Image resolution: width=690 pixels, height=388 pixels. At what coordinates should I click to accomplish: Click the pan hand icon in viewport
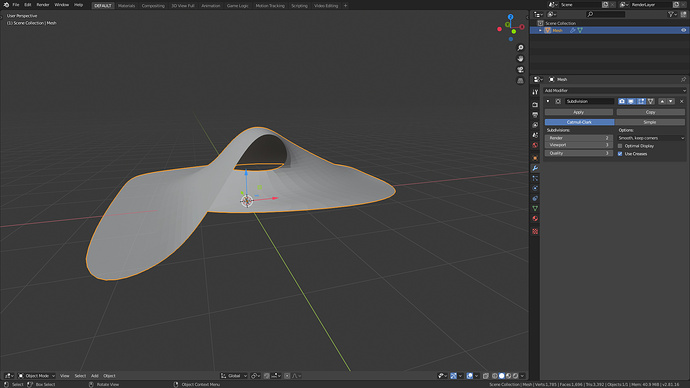click(520, 59)
